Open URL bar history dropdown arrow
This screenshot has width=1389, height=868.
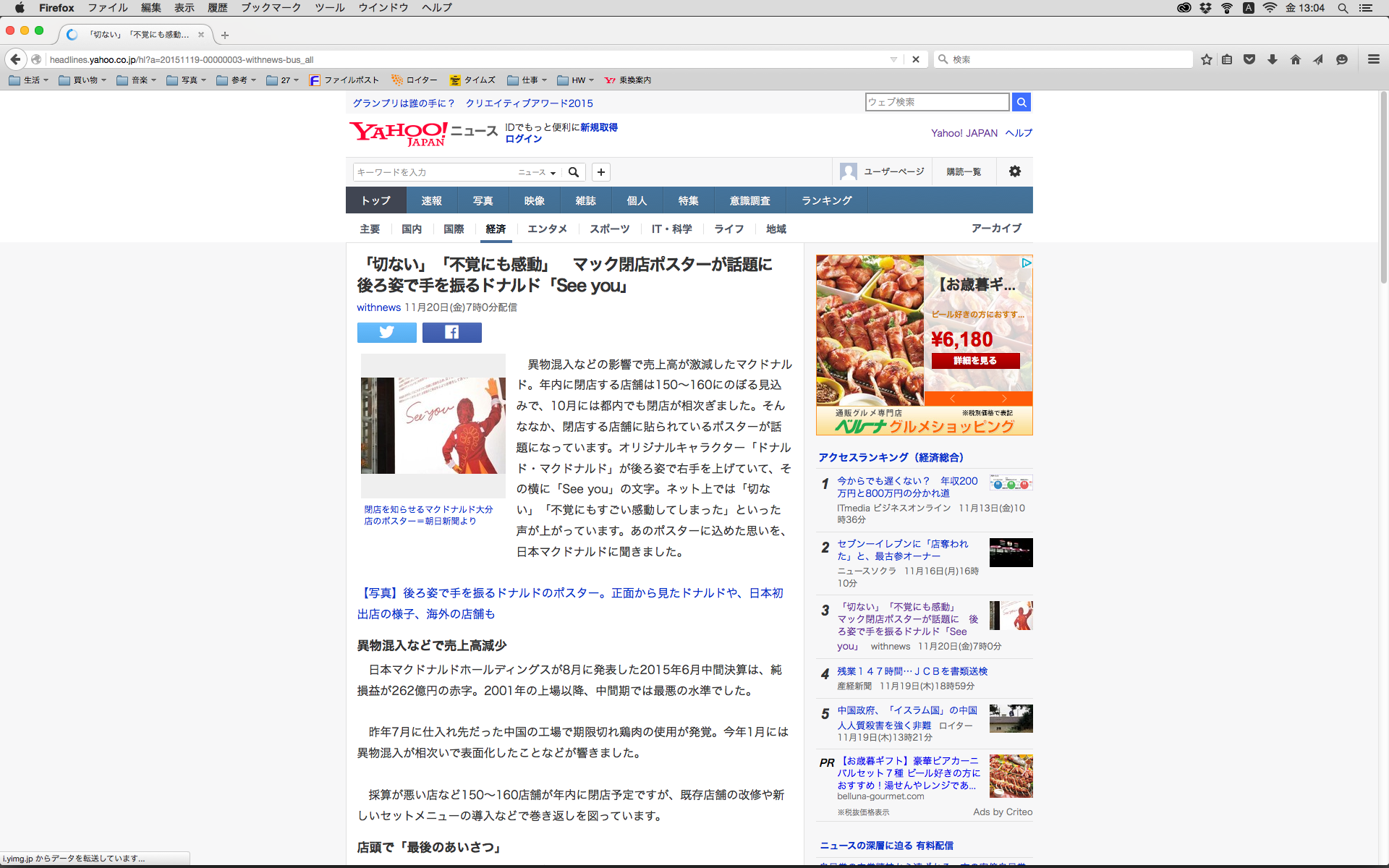893,59
